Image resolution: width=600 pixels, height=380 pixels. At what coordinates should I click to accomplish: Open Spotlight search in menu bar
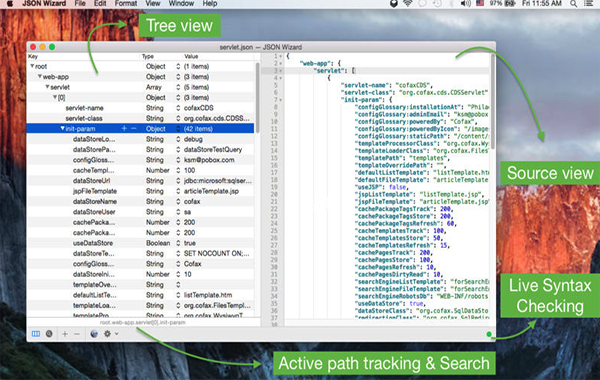click(x=573, y=3)
